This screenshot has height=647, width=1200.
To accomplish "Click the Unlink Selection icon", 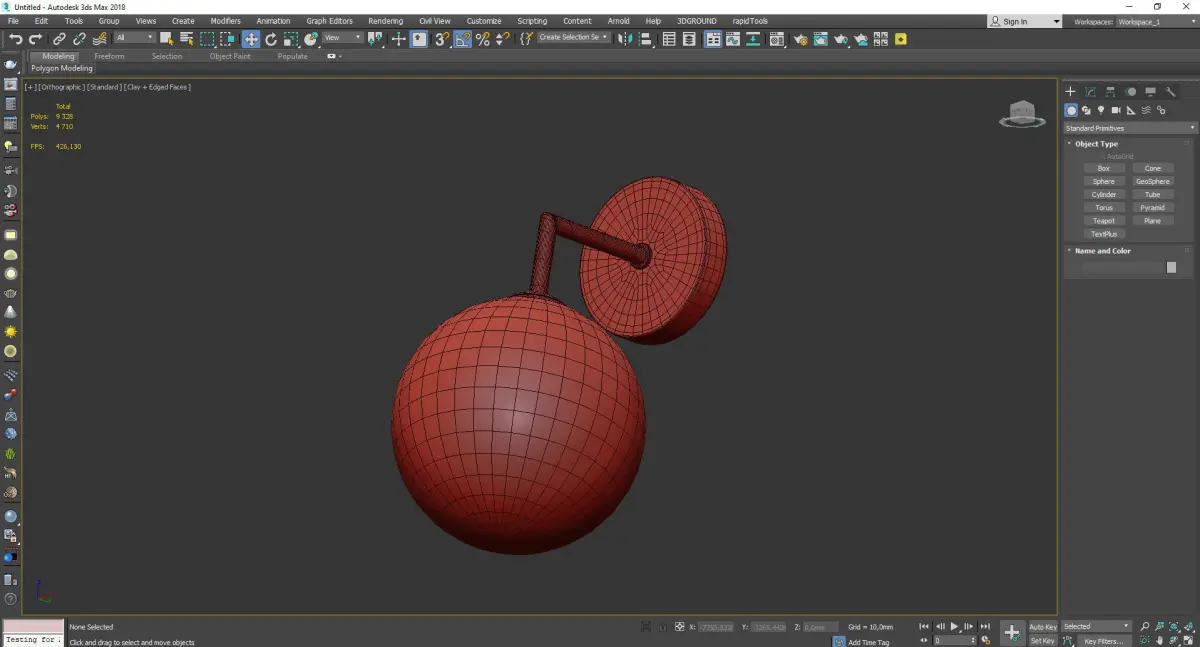I will click(79, 39).
